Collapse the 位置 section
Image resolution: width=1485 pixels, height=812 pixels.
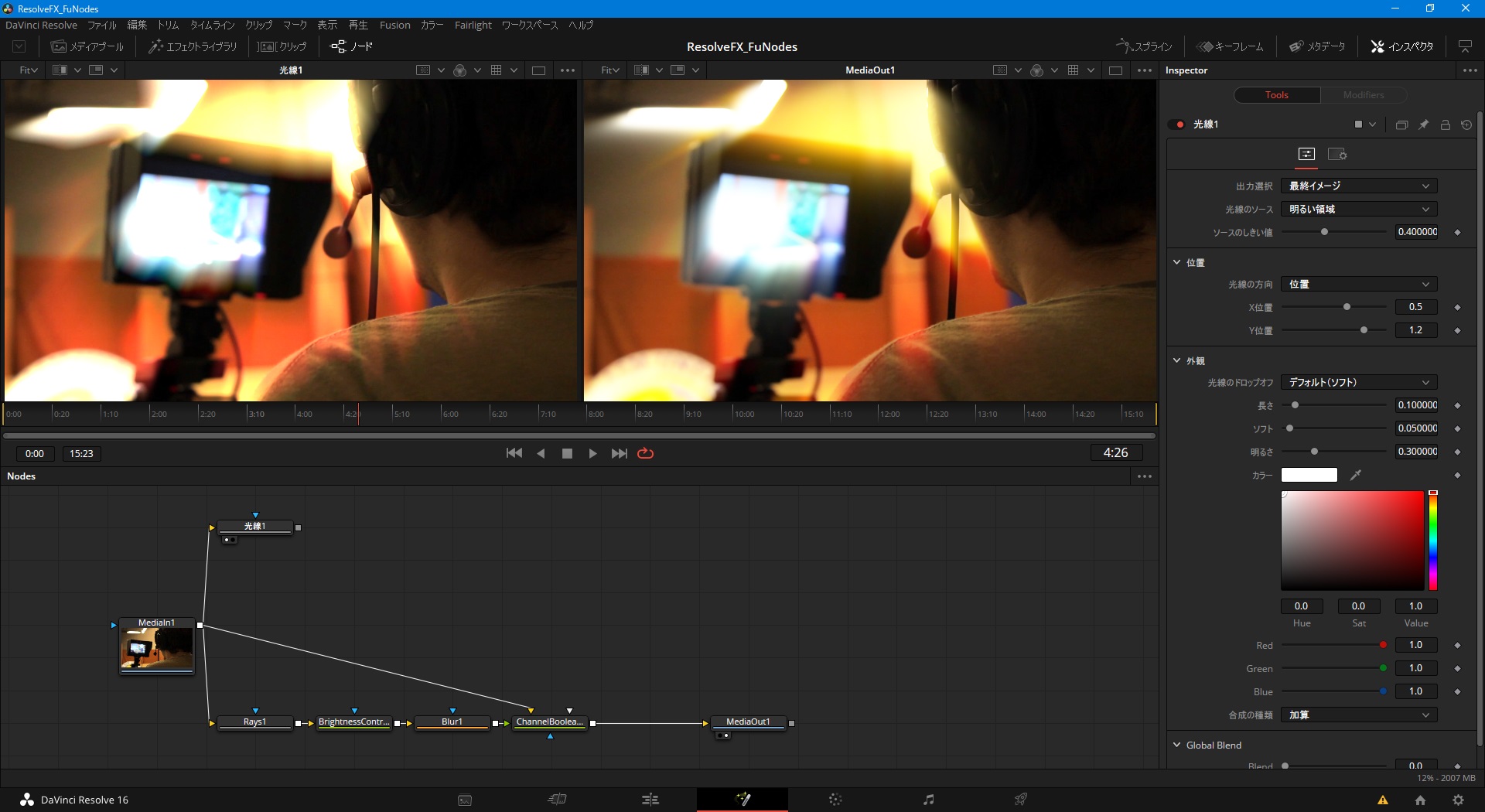click(1177, 262)
